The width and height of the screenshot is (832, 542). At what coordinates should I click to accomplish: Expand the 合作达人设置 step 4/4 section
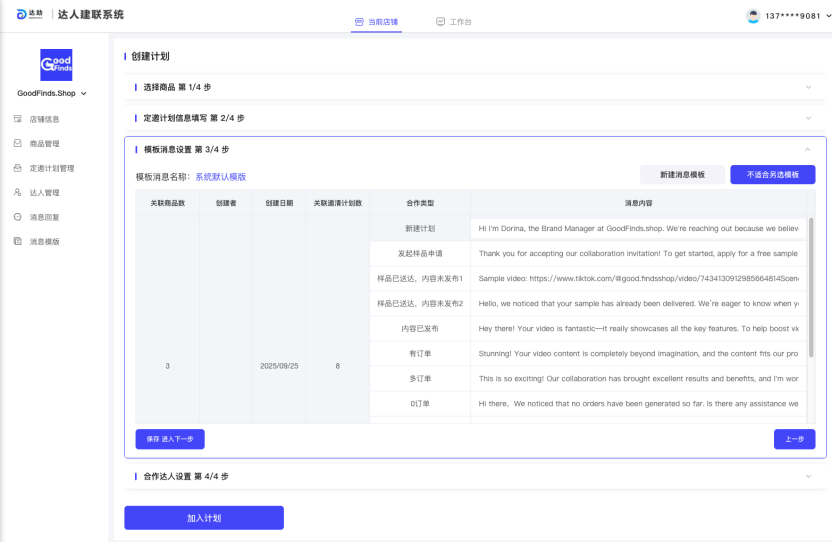[808, 476]
